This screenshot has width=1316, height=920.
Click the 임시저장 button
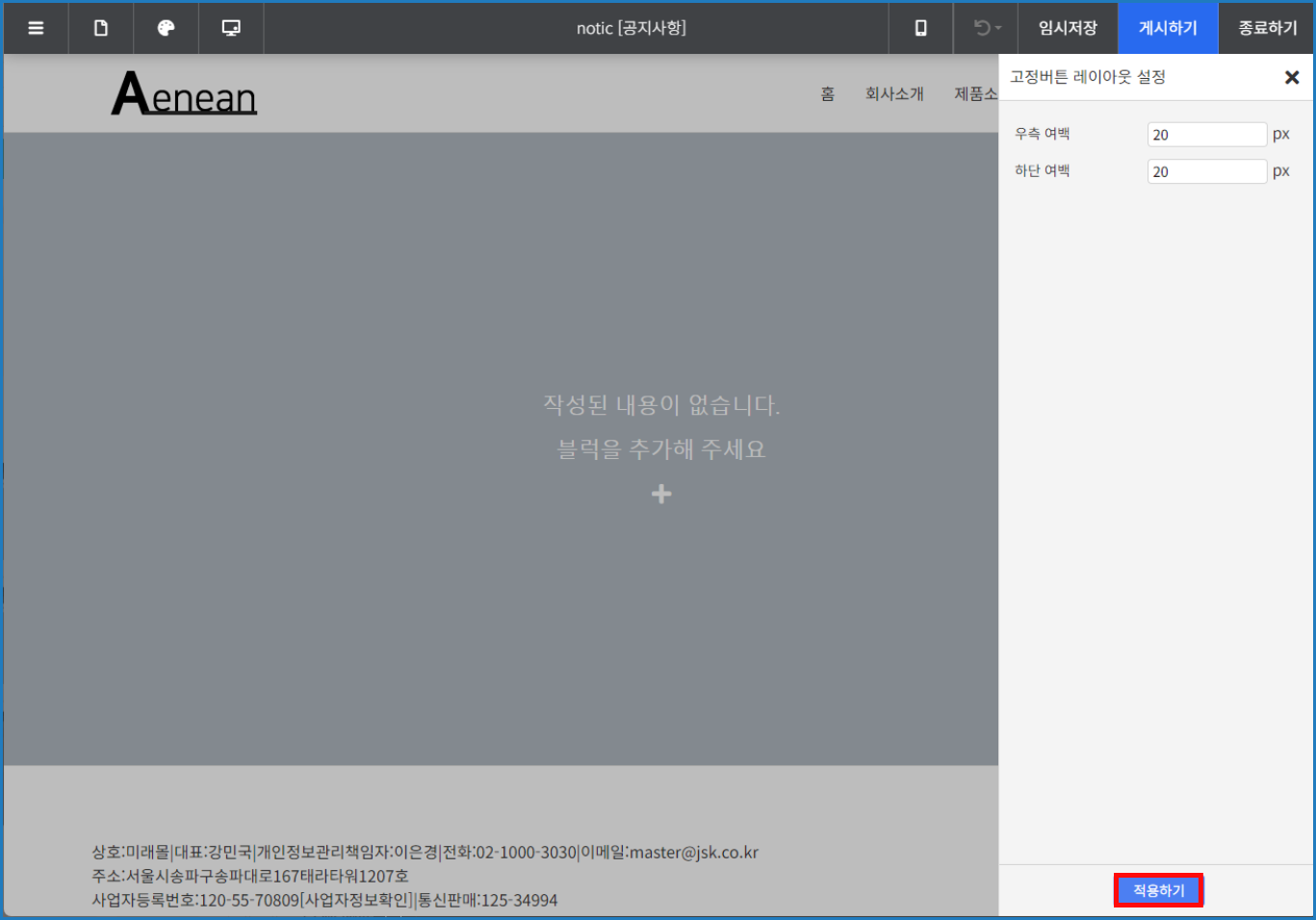click(1068, 28)
